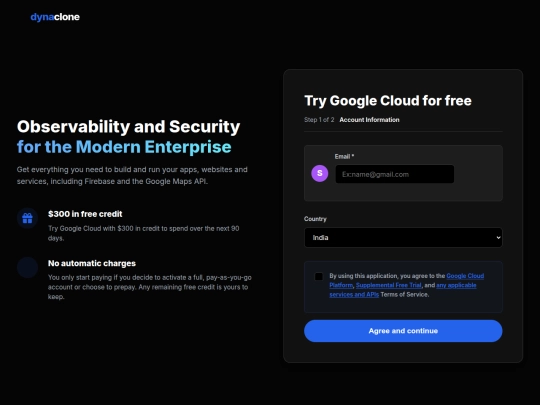Open the Google Cloud Platform terms link
The width and height of the screenshot is (540, 405).
(406, 280)
